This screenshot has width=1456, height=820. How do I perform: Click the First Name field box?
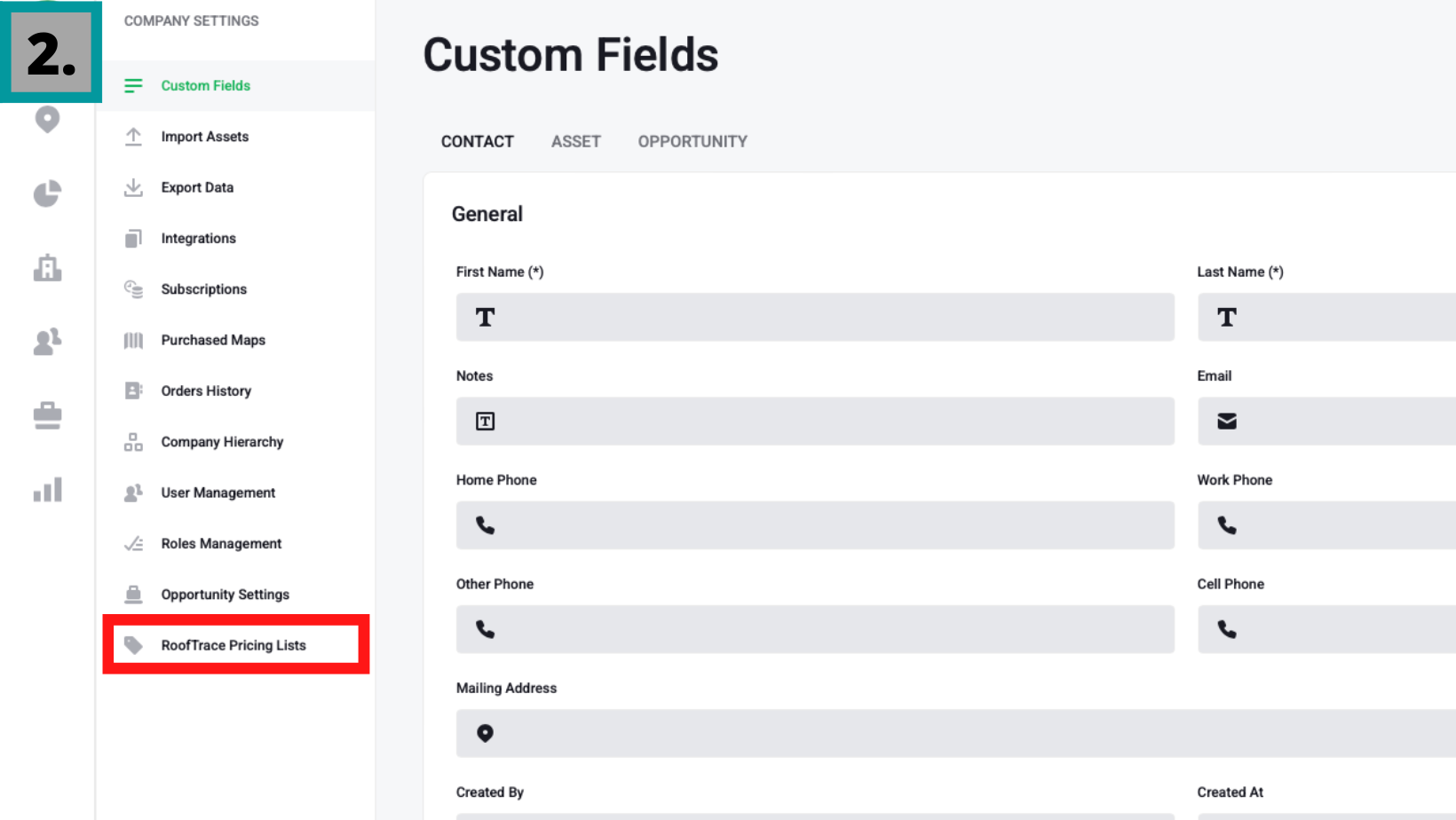pyautogui.click(x=814, y=318)
